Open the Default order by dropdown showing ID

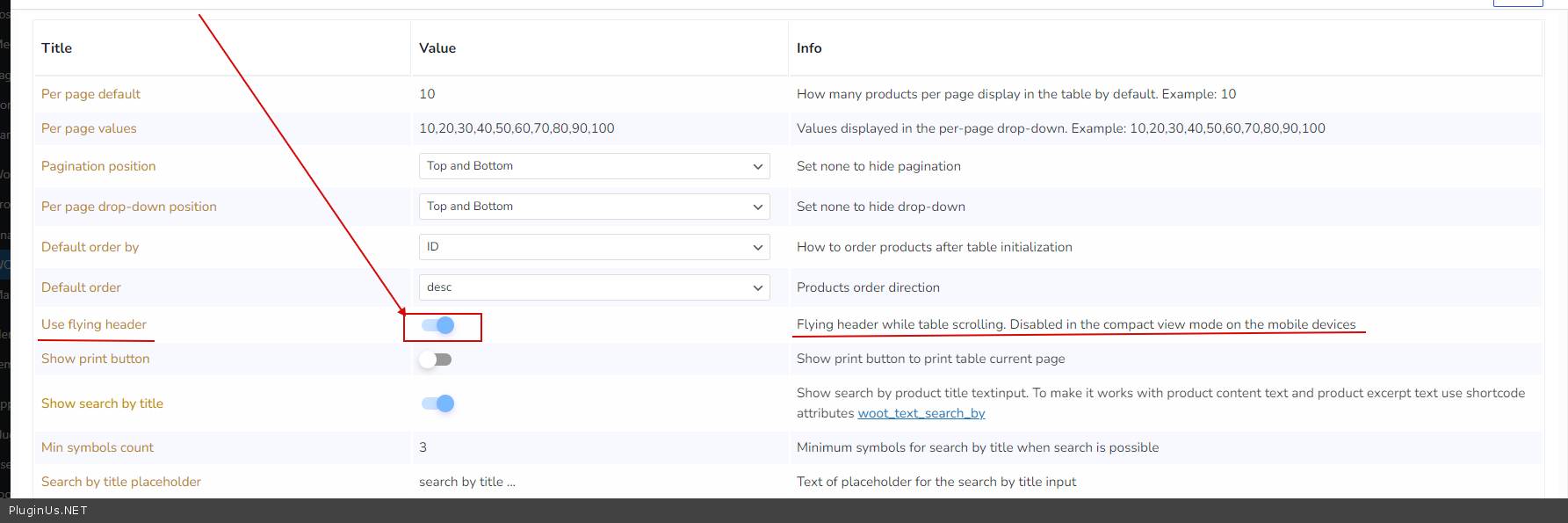(x=594, y=247)
